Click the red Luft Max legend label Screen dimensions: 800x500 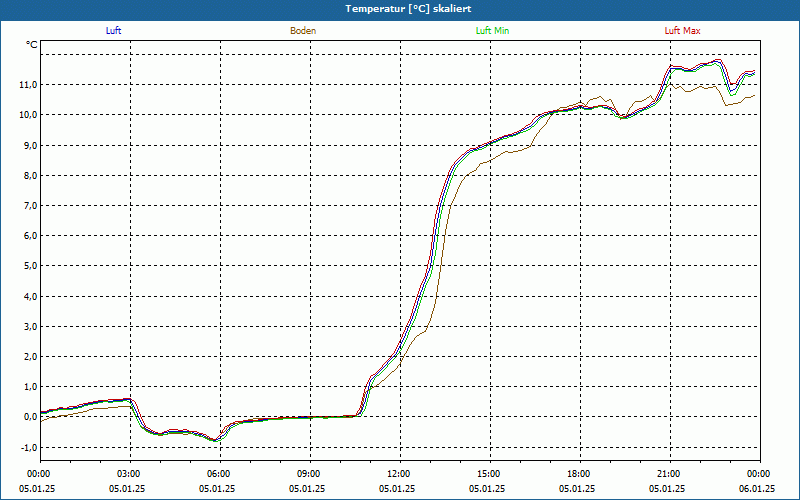pos(682,31)
